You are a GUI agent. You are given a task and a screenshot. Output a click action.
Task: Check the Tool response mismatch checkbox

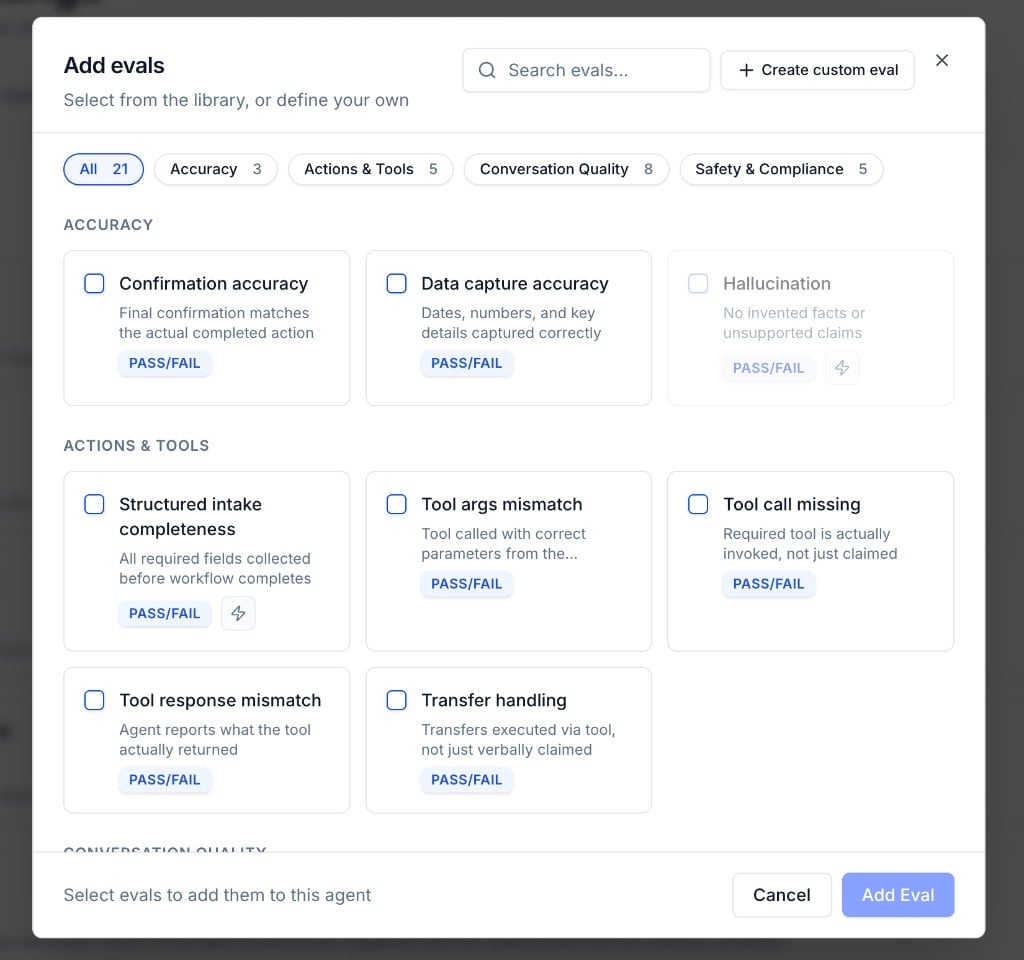94,700
